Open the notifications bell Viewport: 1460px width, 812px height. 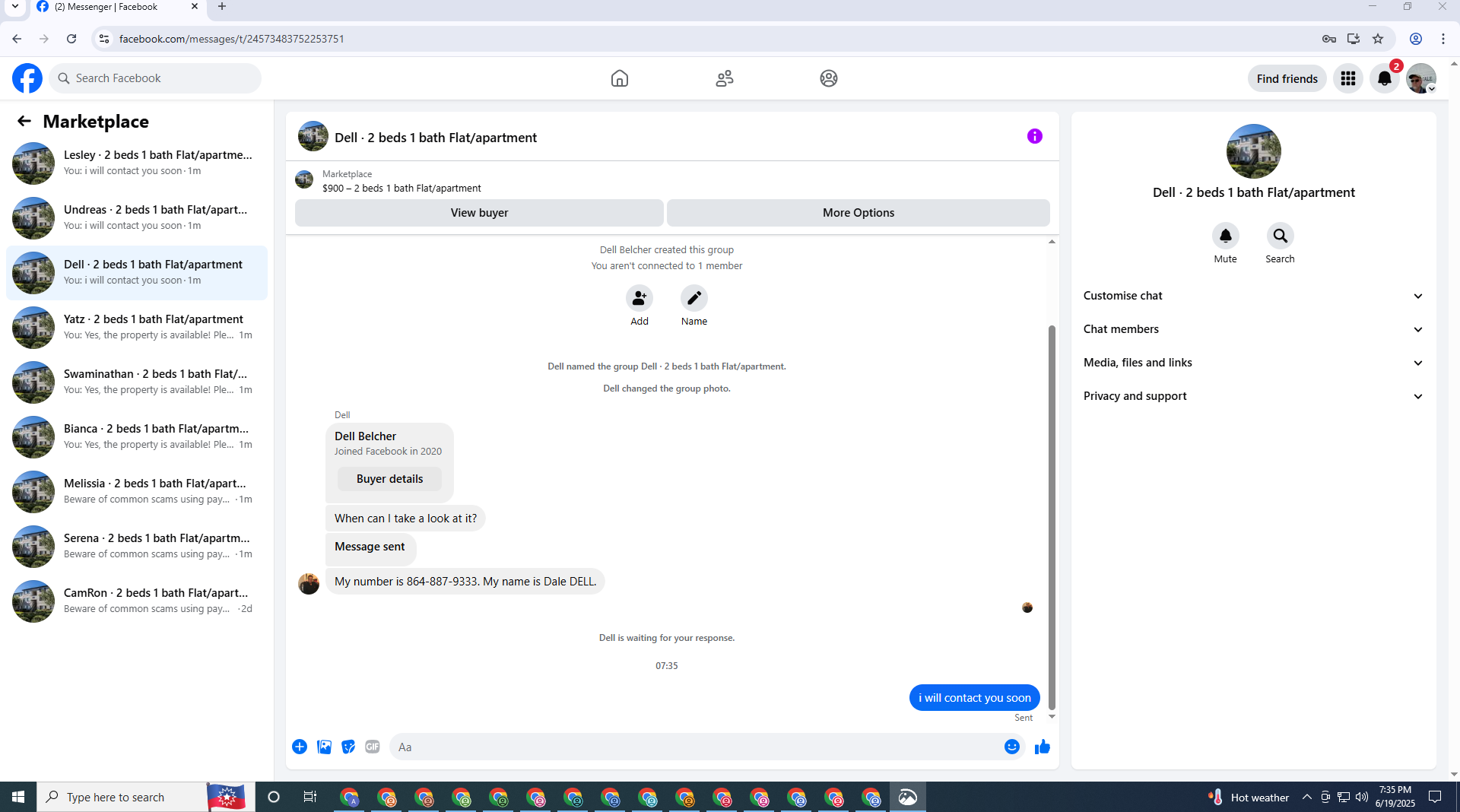coord(1385,78)
